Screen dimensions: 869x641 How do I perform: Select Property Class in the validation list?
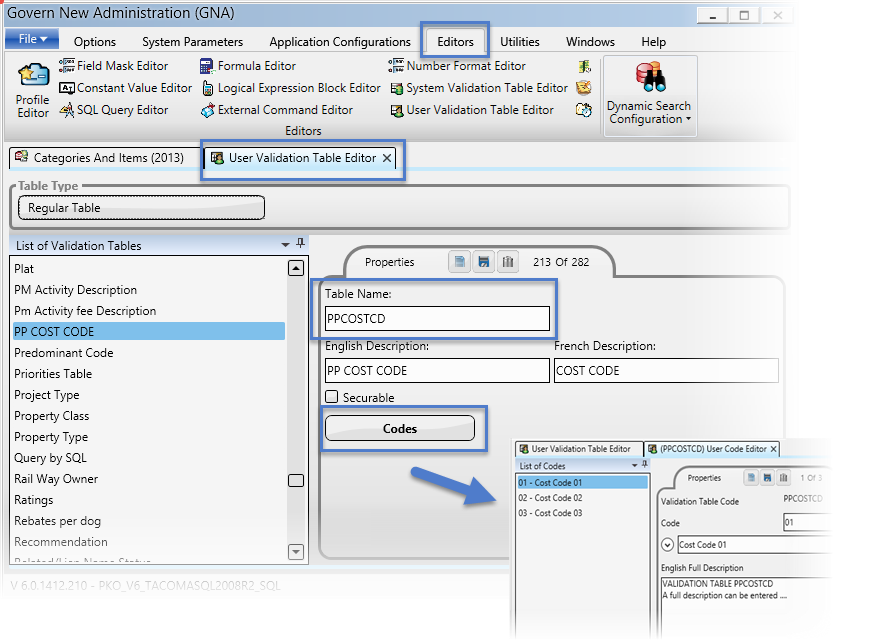pos(52,416)
